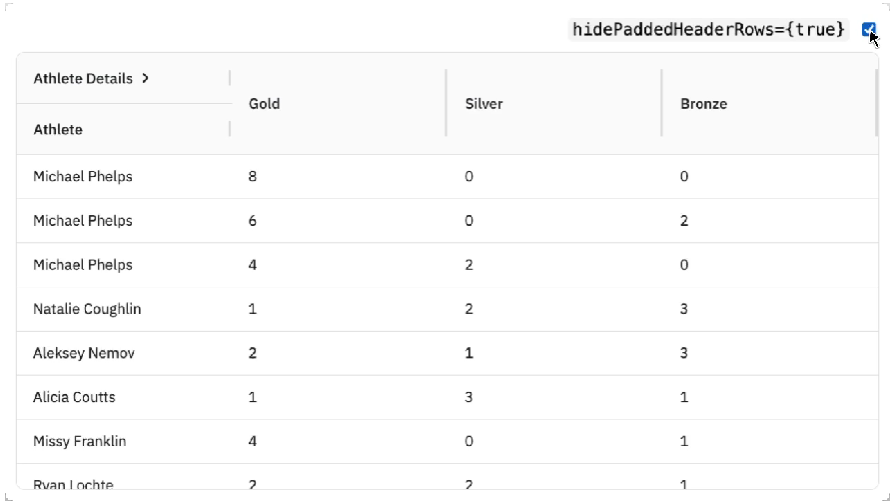
Task: Click resize handle right of Athlete Details header
Action: tap(230, 78)
